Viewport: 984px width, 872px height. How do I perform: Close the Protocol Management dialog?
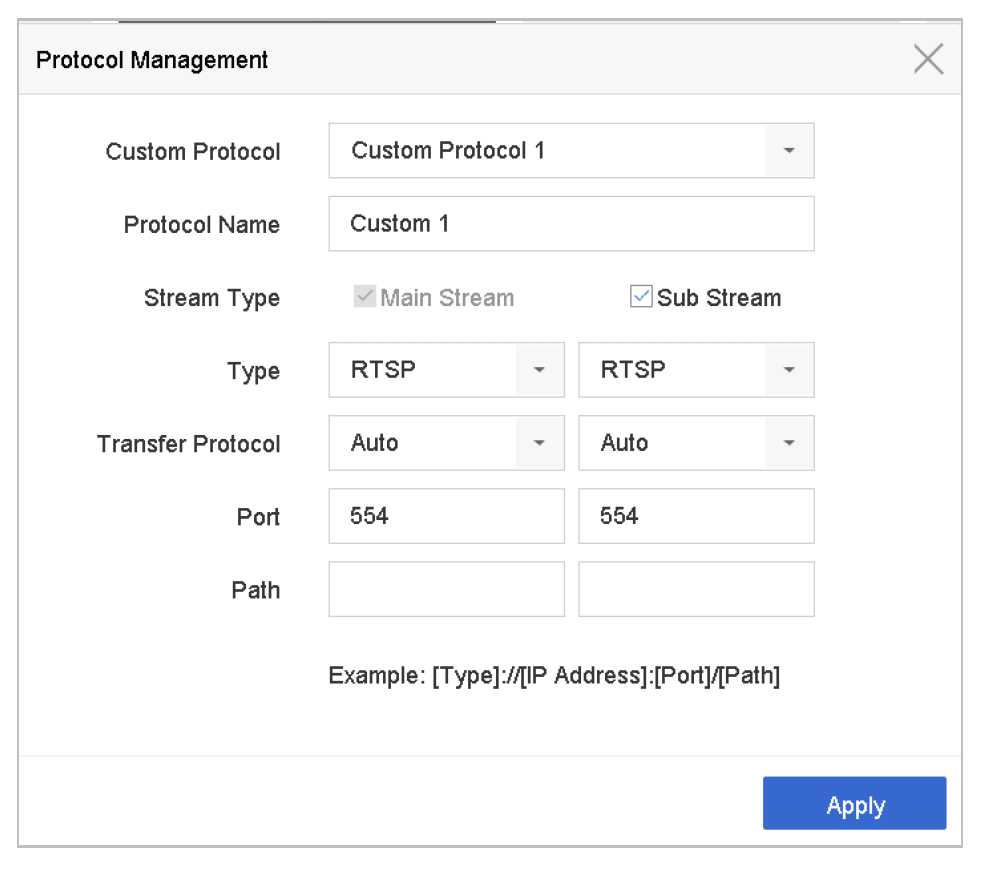(928, 60)
